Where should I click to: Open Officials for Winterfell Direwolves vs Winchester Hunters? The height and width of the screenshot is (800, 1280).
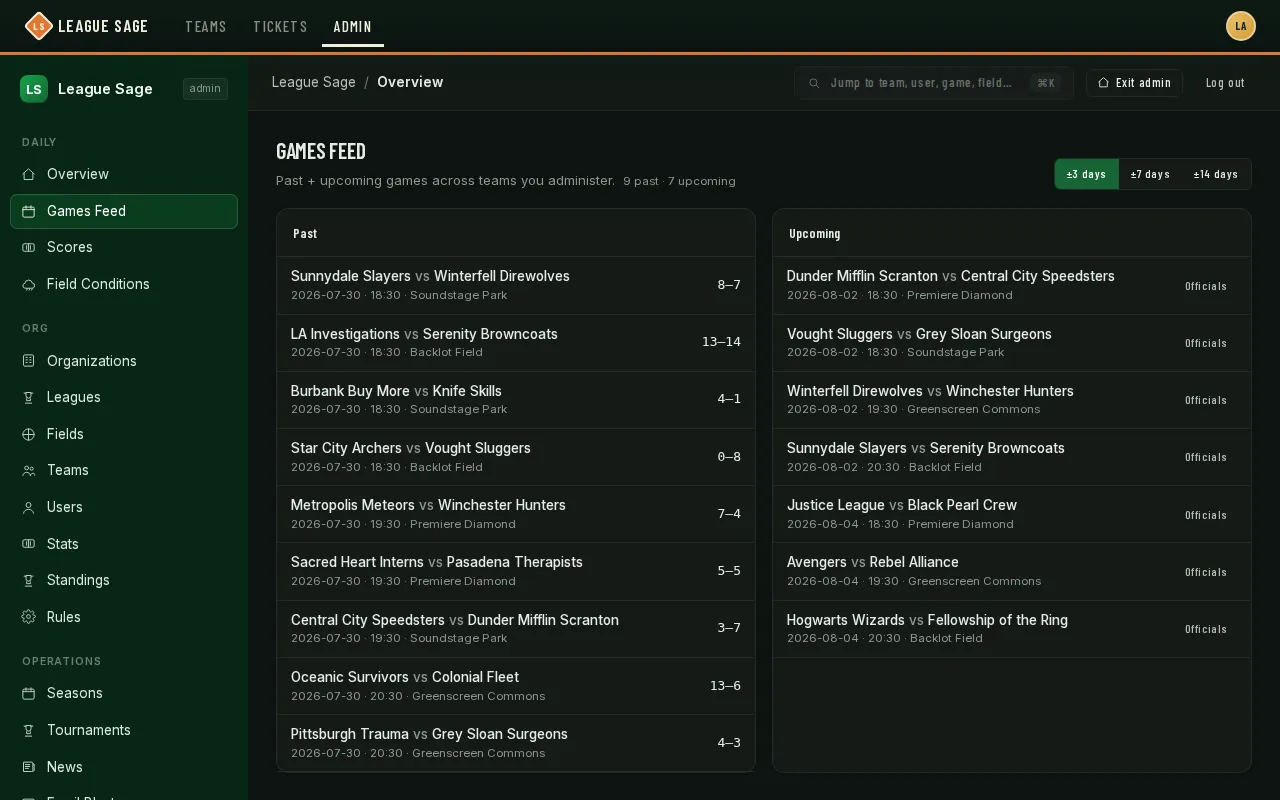point(1206,400)
